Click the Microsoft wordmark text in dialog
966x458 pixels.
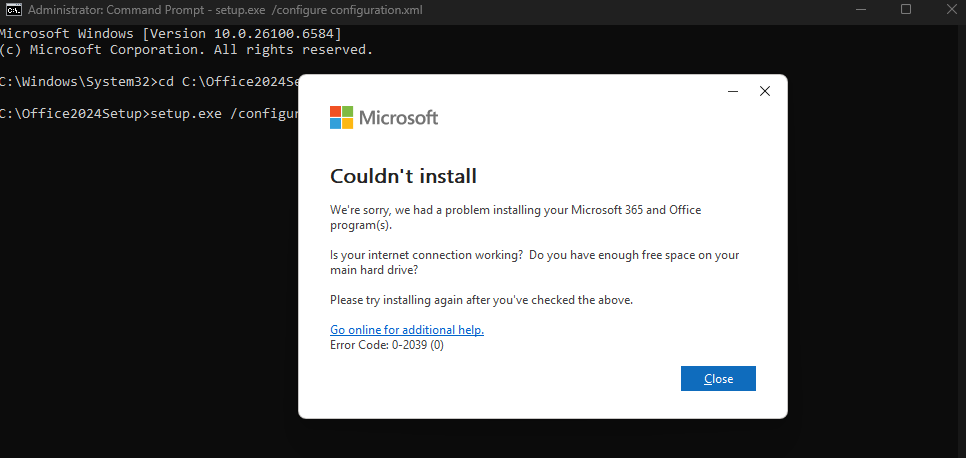point(398,118)
